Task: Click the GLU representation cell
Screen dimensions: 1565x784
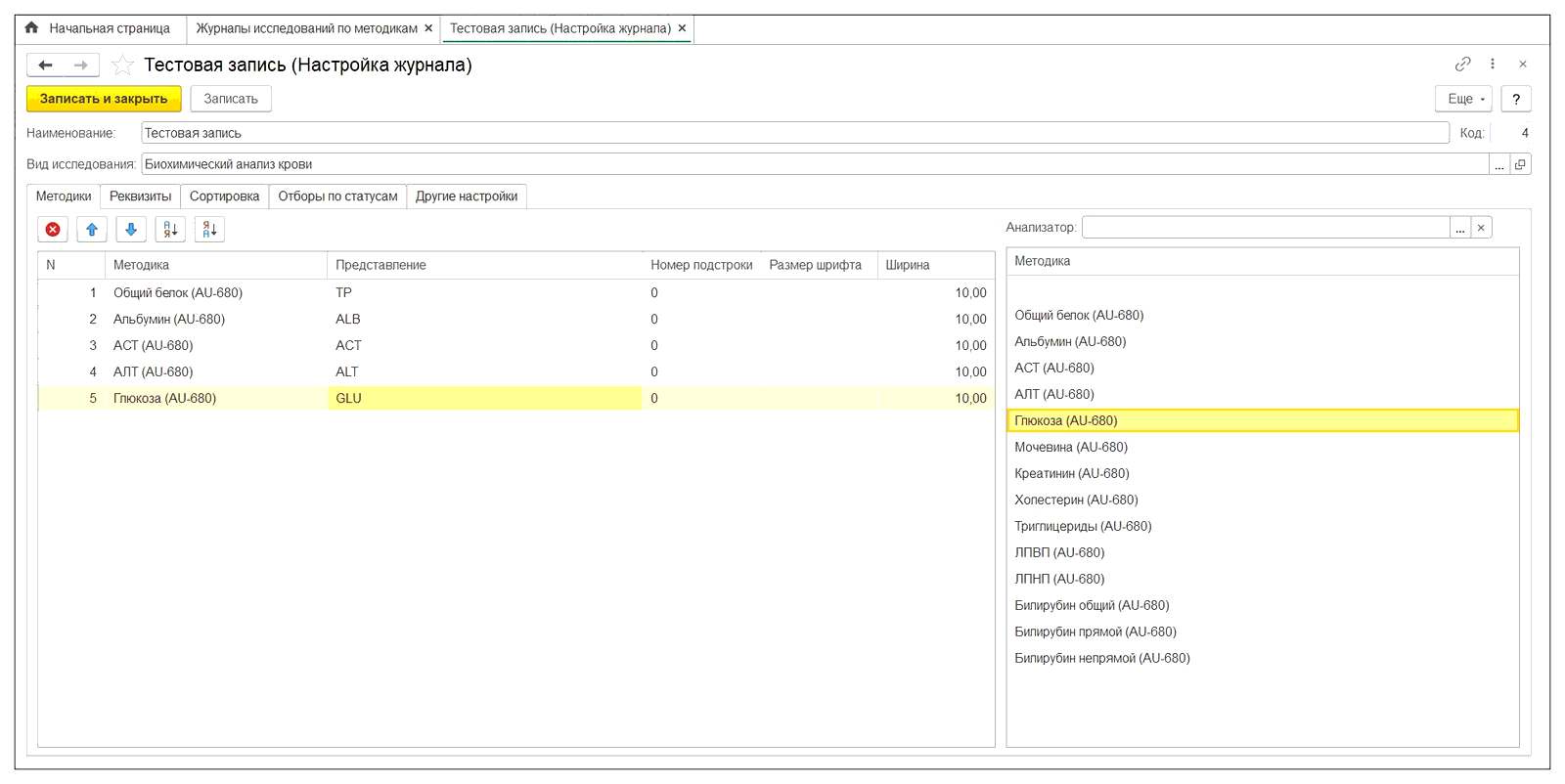Action: click(485, 399)
